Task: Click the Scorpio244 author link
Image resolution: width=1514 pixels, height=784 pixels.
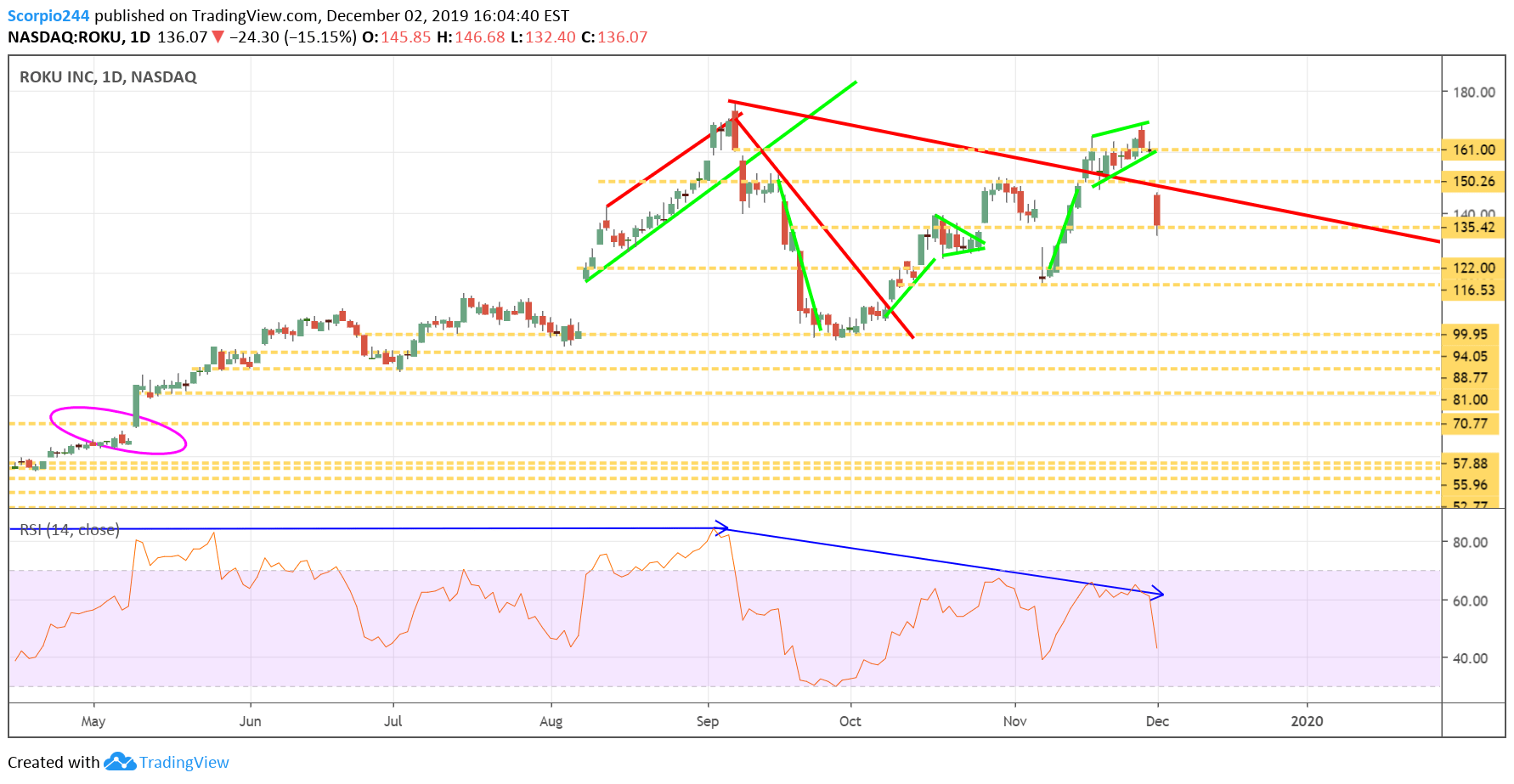Action: pos(48,15)
